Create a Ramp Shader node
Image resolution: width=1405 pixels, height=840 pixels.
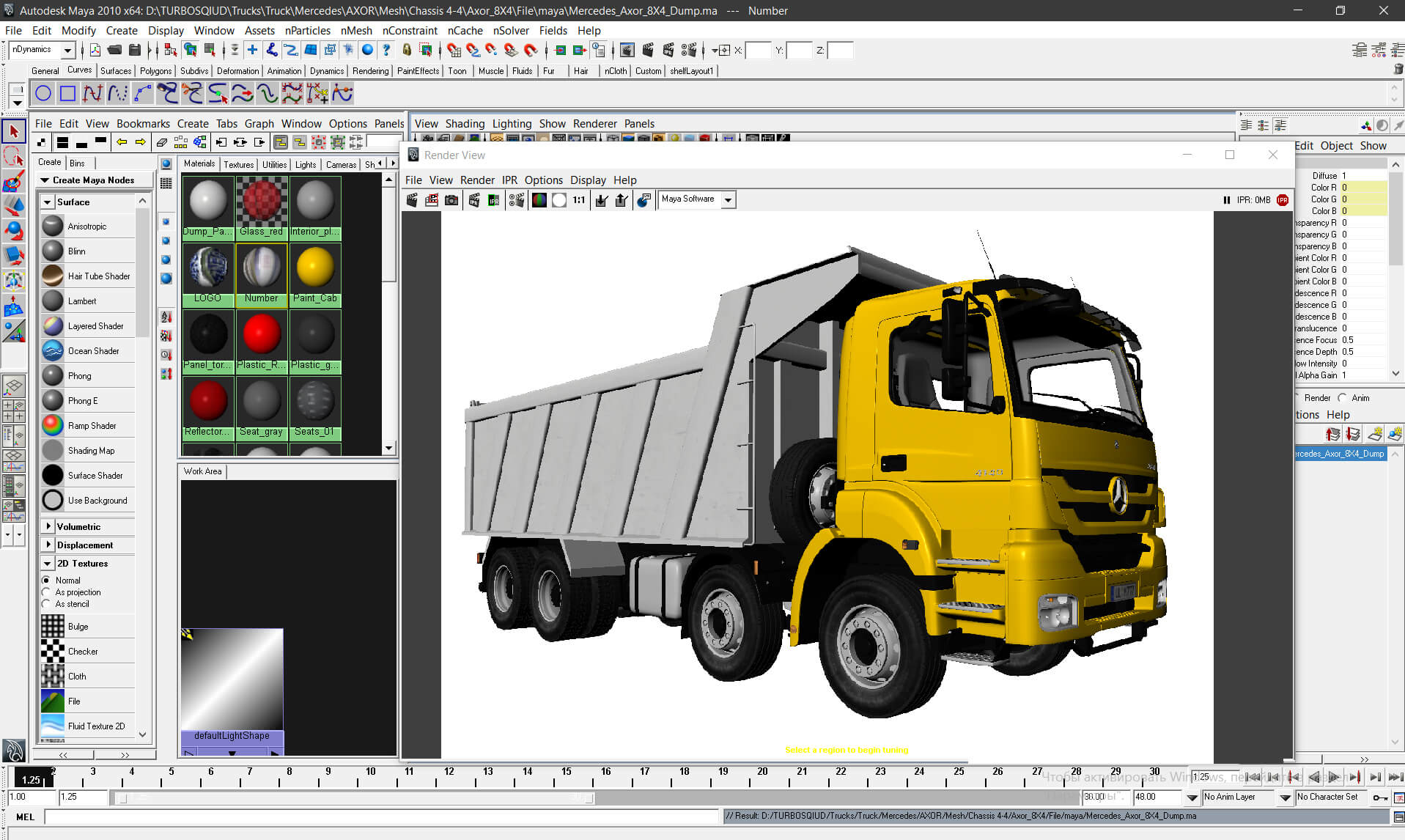coord(89,425)
